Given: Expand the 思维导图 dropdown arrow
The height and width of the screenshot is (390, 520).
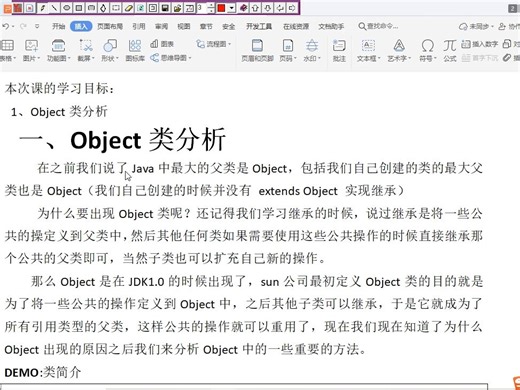Looking at the screenshot, I should click(x=190, y=58).
